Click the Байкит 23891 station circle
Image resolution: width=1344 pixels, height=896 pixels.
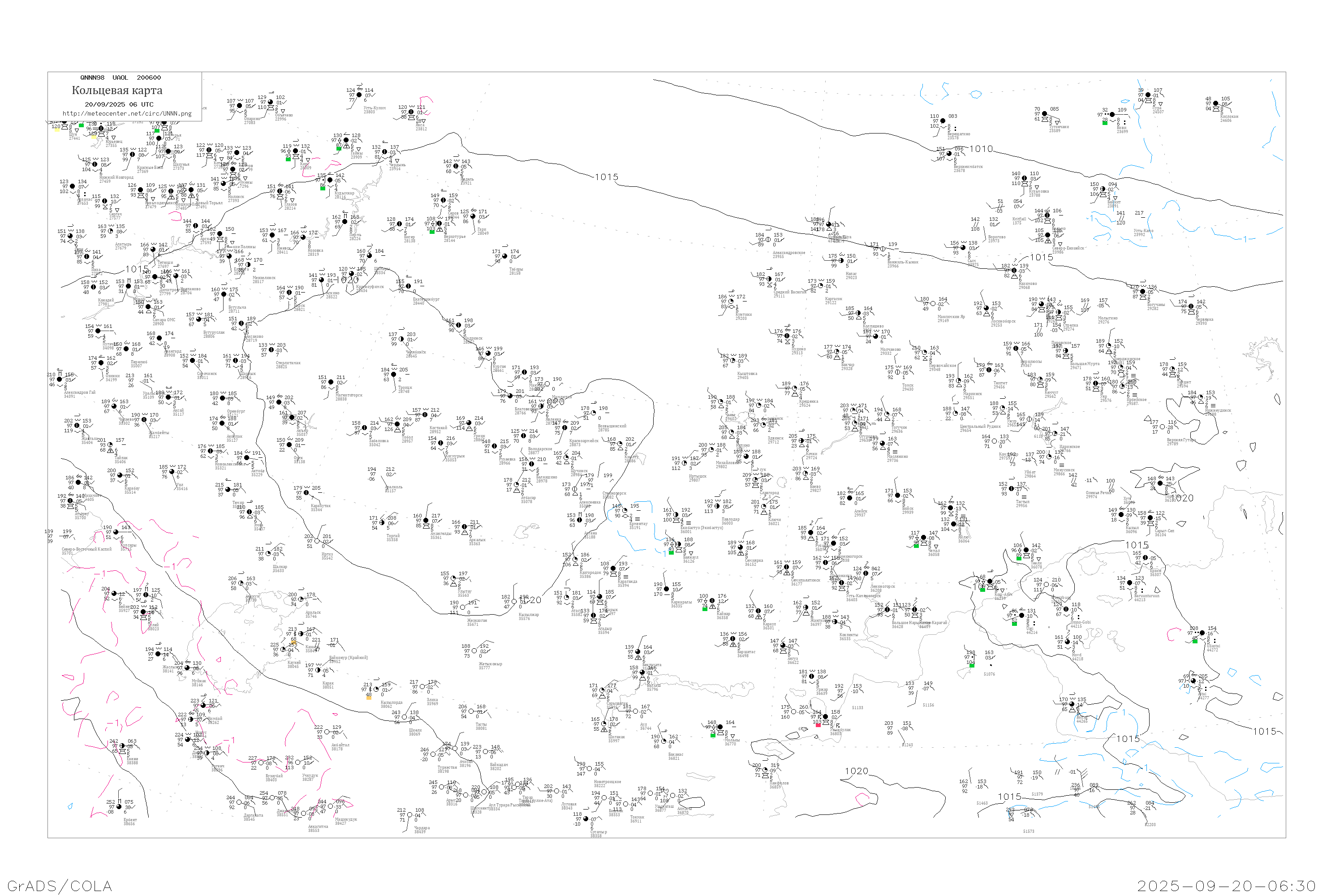pos(1102,190)
